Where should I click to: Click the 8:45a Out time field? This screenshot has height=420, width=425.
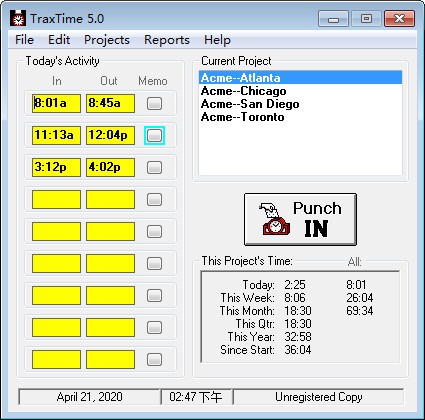tap(110, 103)
